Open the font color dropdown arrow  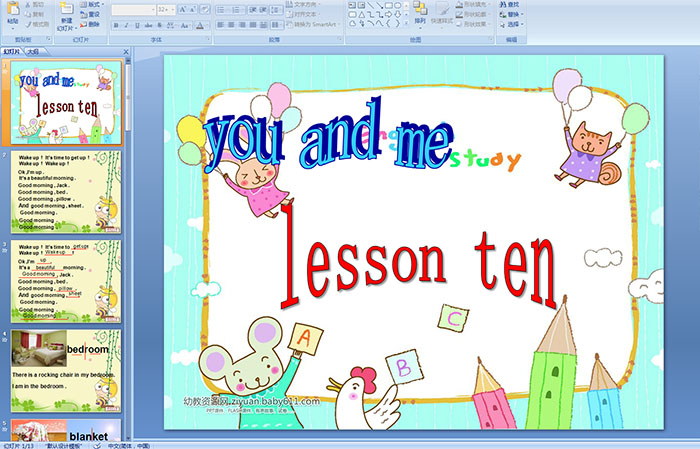208,25
